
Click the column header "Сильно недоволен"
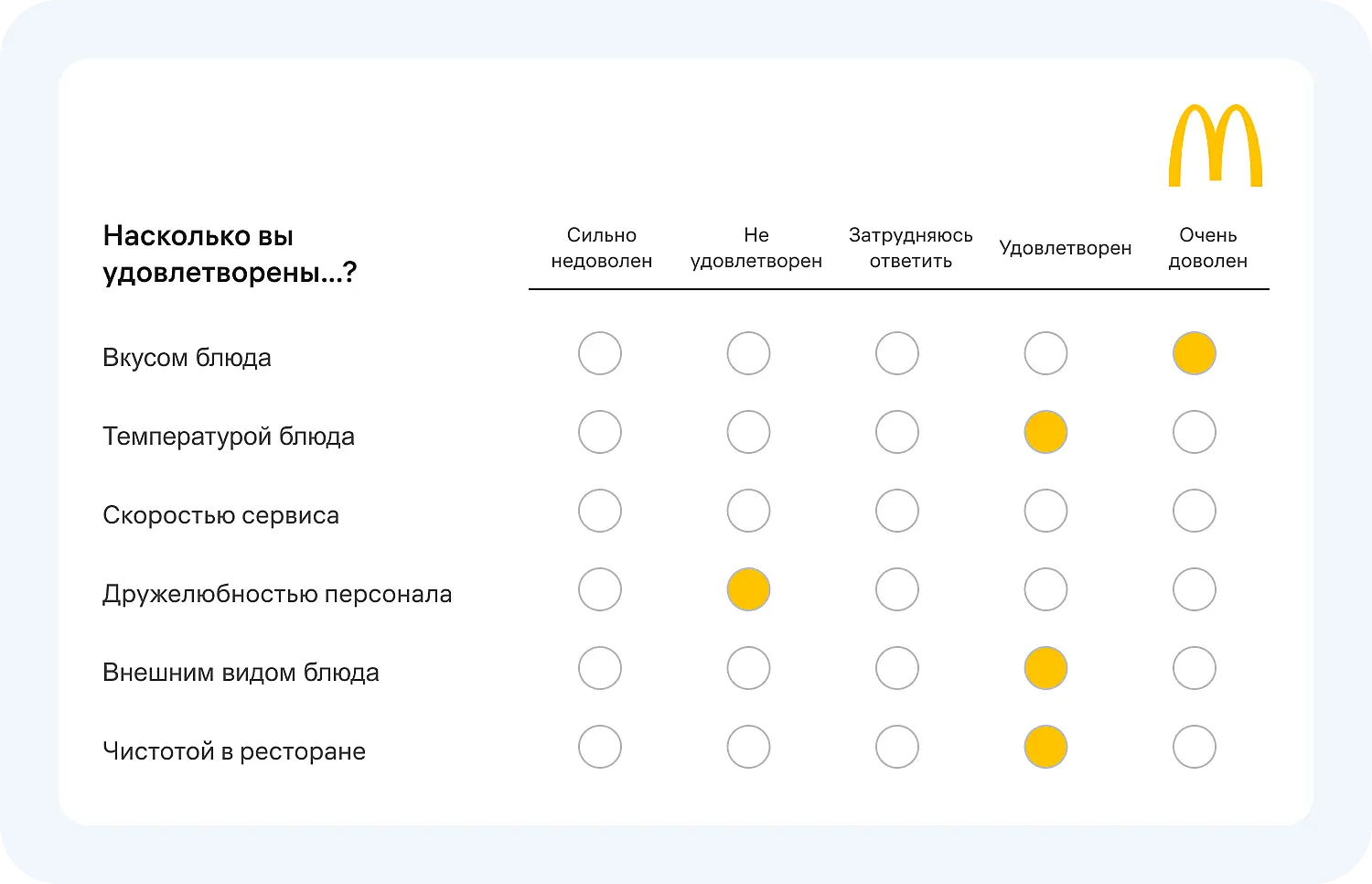pyautogui.click(x=600, y=247)
